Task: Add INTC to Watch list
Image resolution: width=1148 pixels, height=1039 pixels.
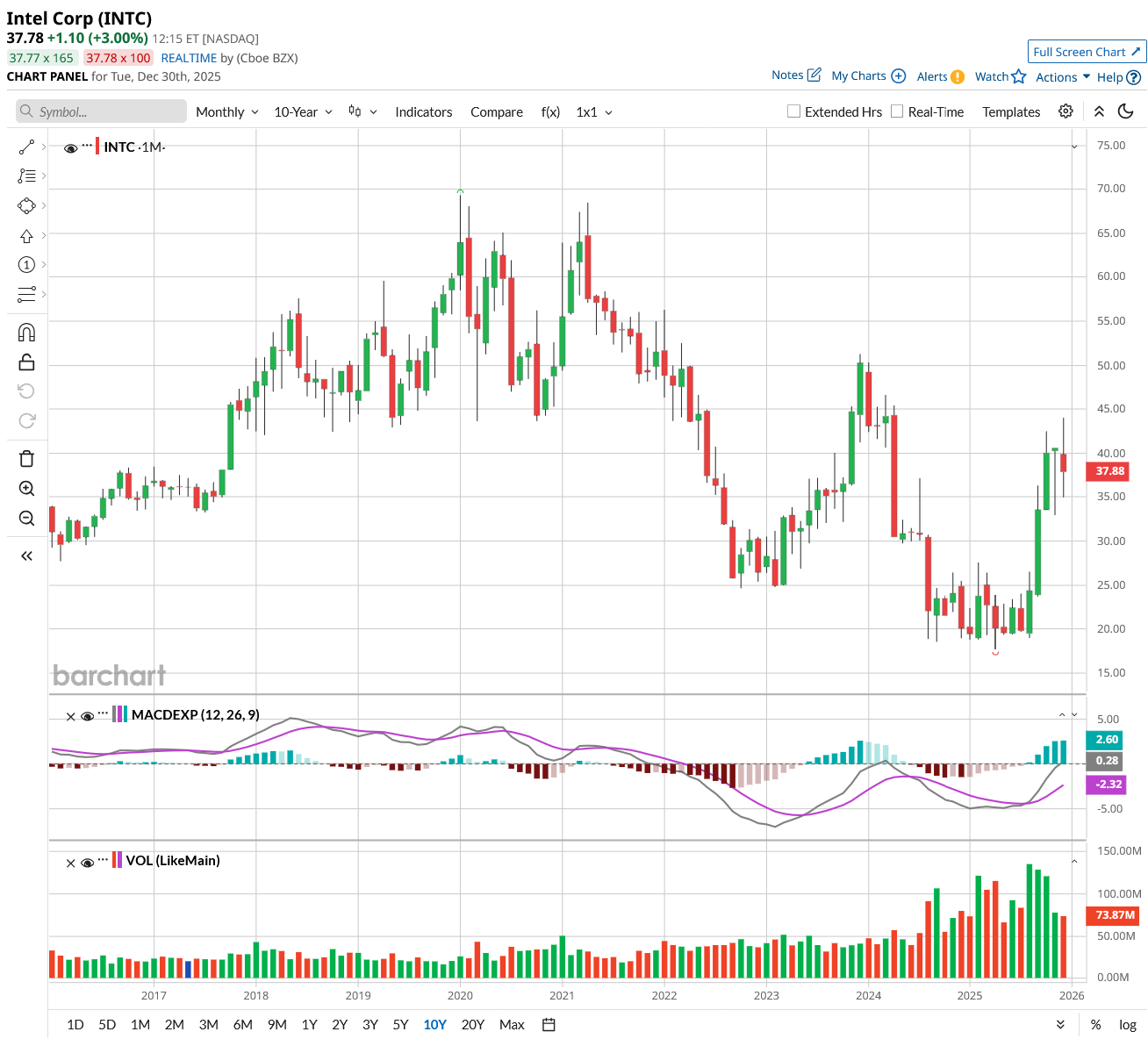Action: [1001, 76]
